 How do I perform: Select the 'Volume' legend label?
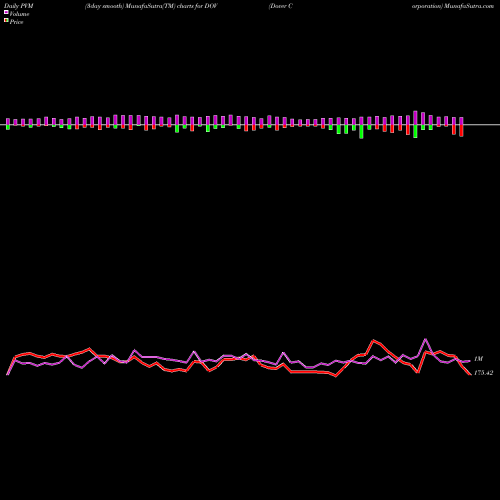[19, 14]
